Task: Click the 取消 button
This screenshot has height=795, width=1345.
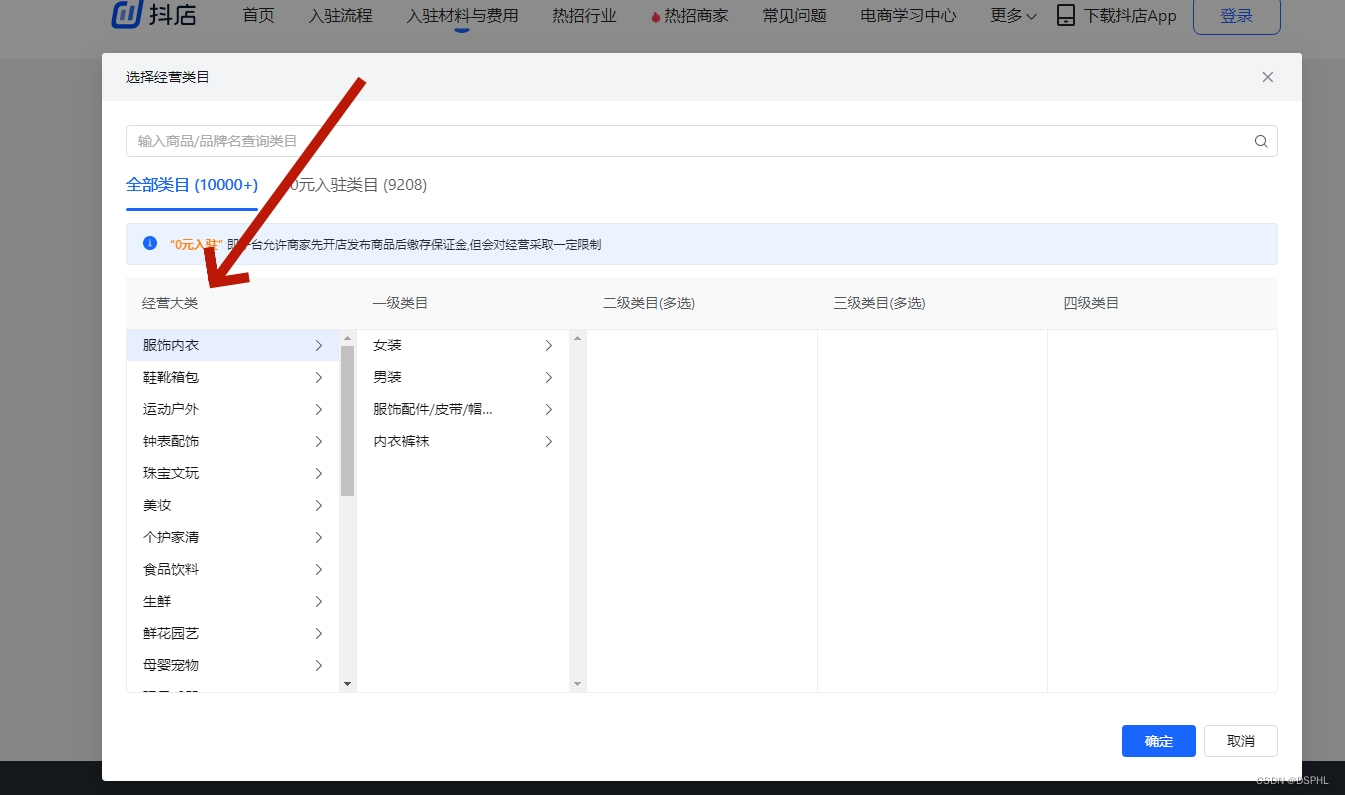Action: (1241, 741)
